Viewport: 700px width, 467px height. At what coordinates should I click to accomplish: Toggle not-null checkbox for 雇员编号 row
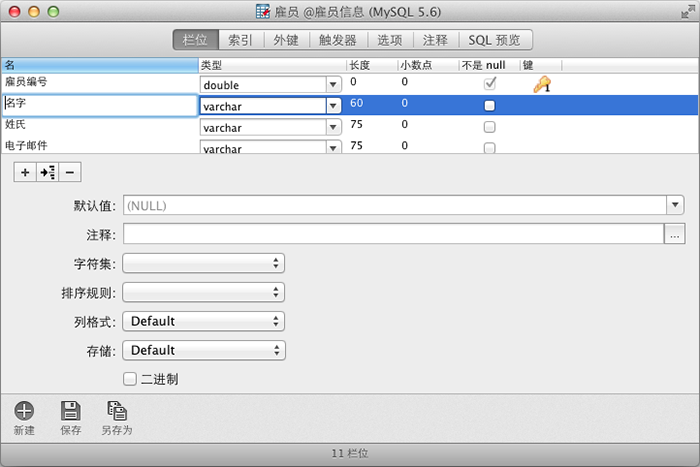coord(490,83)
